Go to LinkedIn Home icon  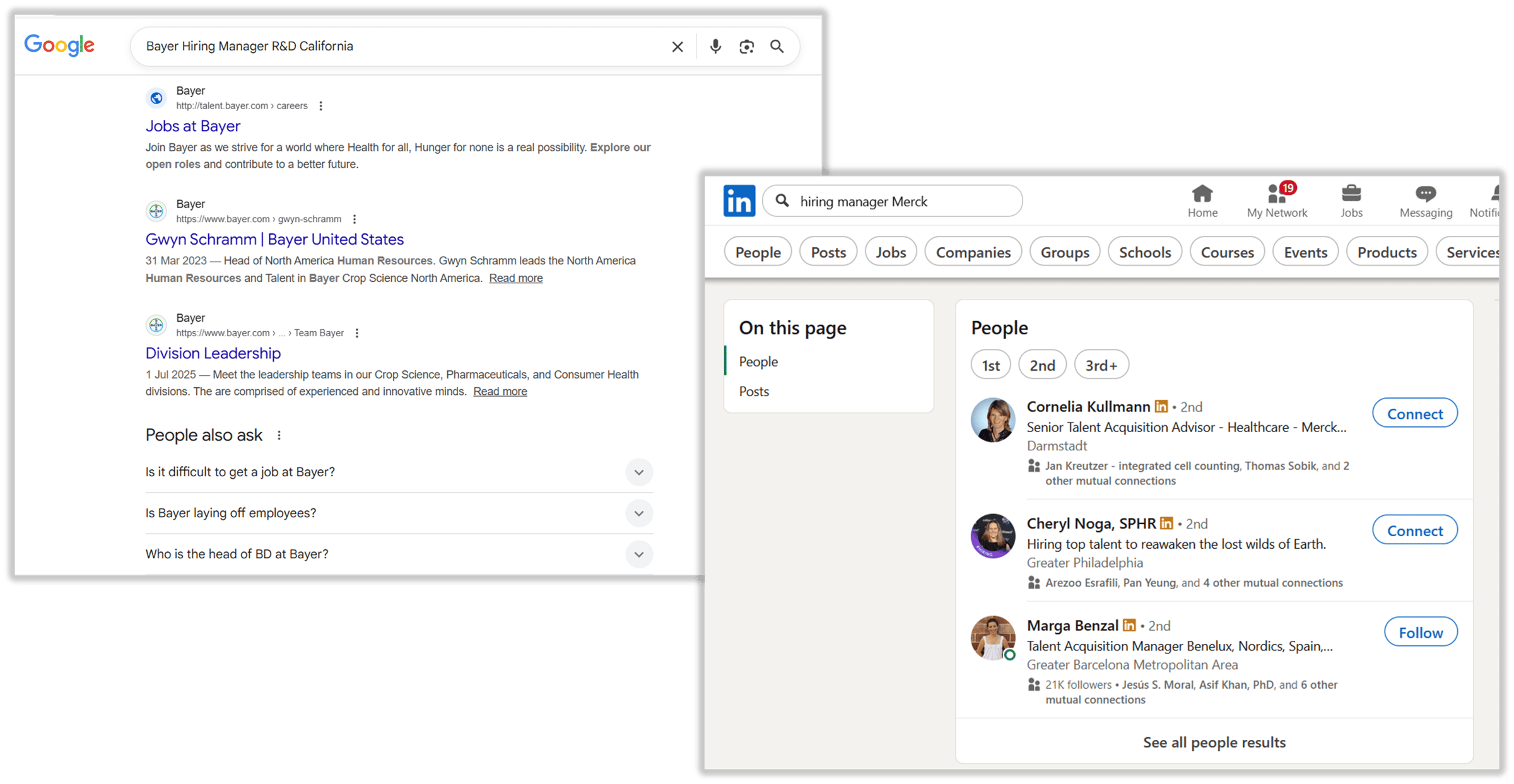tap(1202, 201)
